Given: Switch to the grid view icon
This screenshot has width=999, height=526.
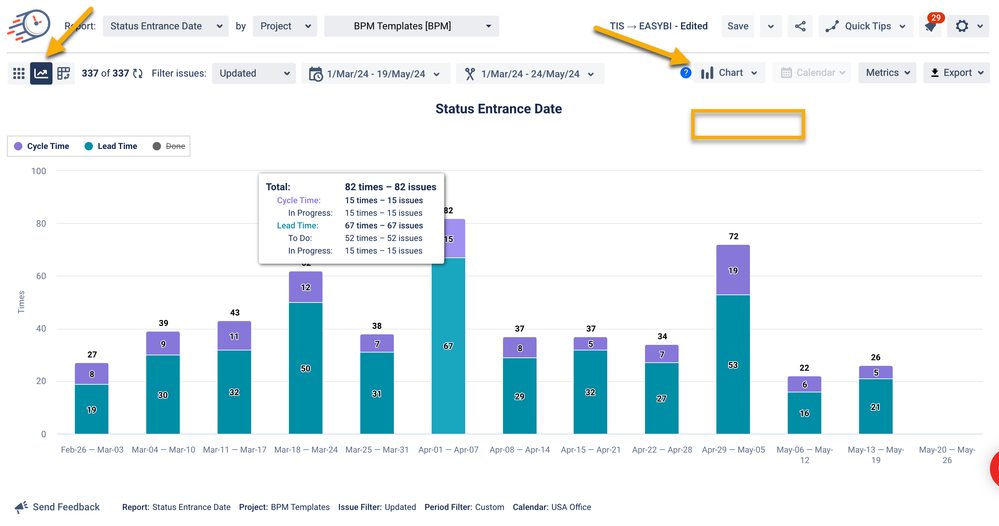Looking at the screenshot, I should 18,73.
